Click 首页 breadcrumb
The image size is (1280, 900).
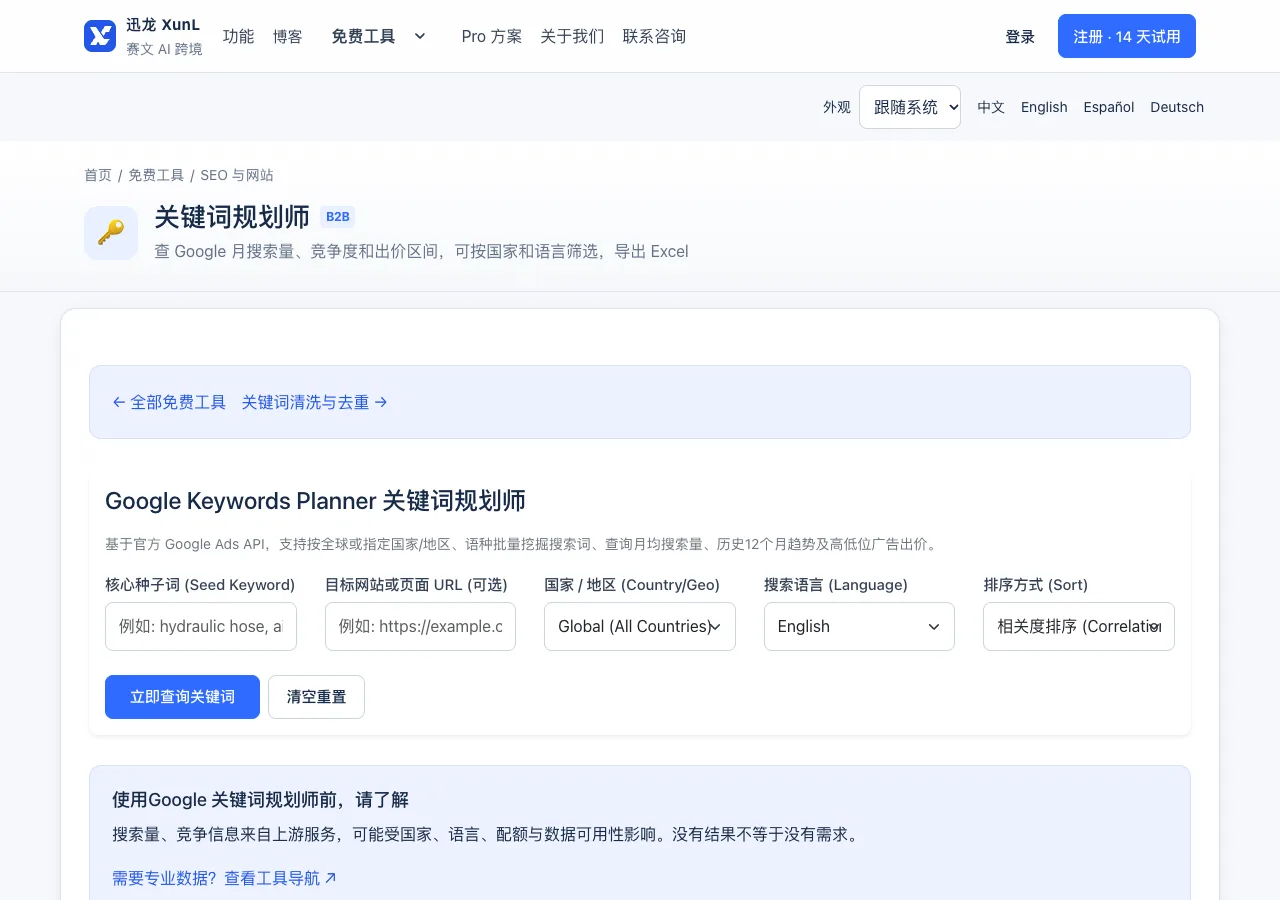pyautogui.click(x=98, y=175)
